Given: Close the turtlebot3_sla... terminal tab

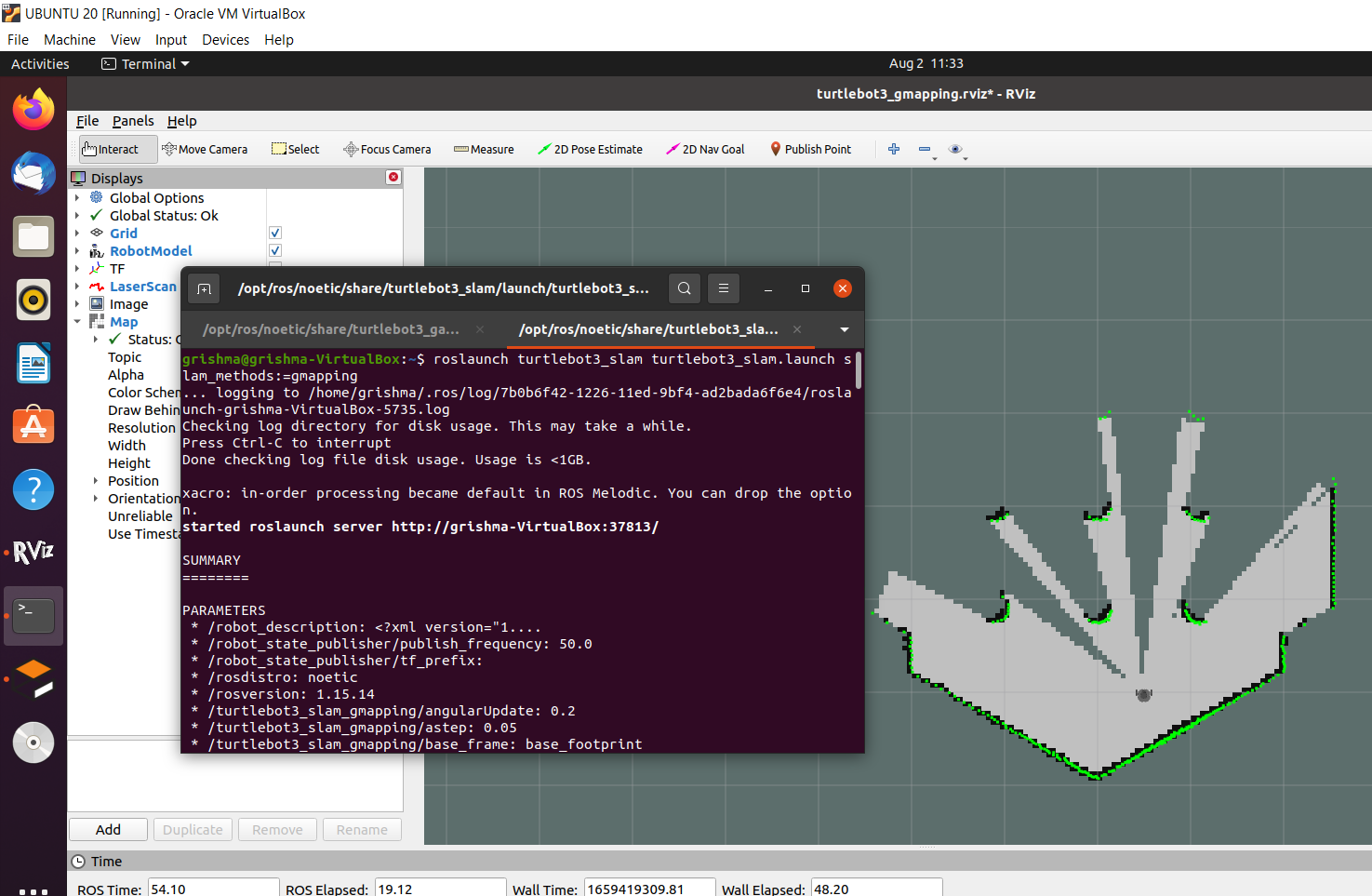Looking at the screenshot, I should point(797,329).
